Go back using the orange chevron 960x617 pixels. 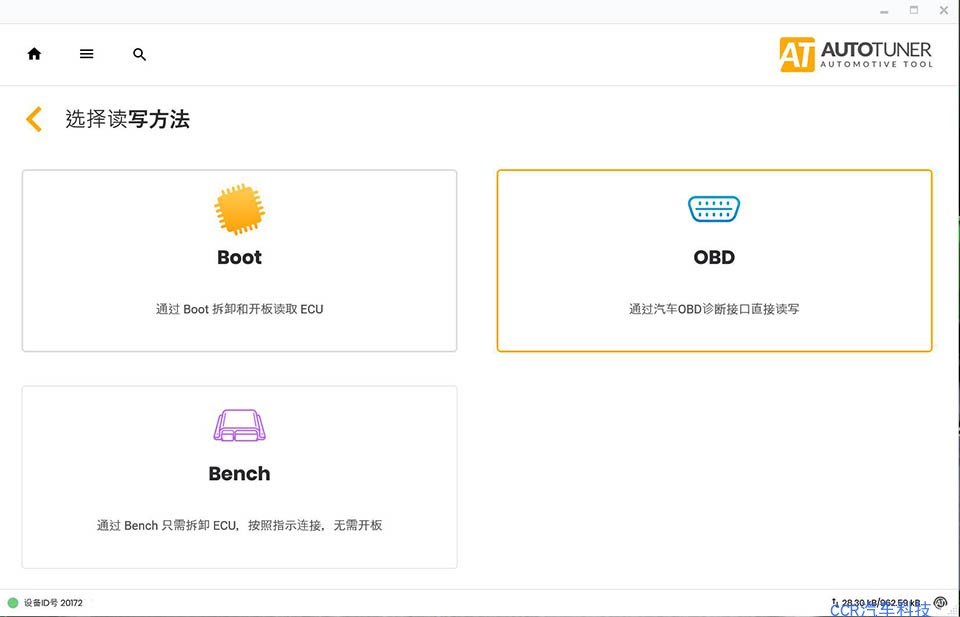point(34,119)
